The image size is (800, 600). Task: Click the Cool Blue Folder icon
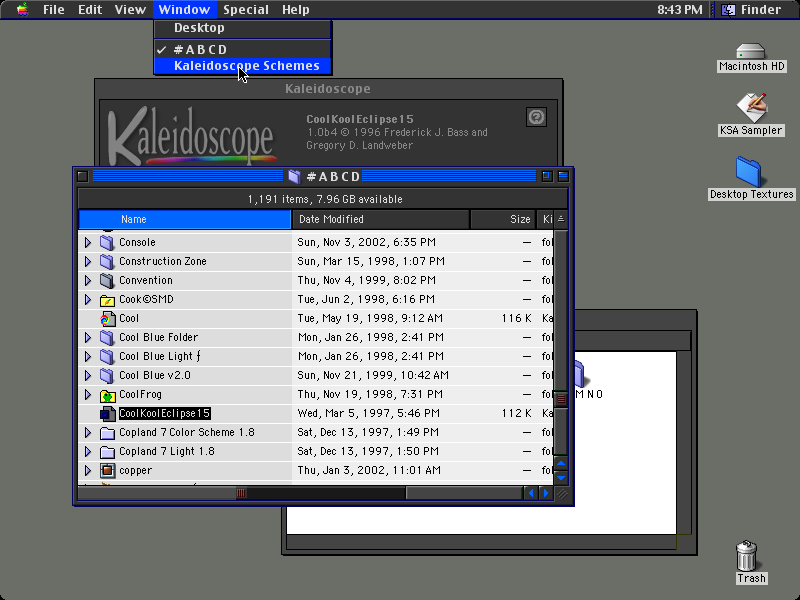(107, 337)
